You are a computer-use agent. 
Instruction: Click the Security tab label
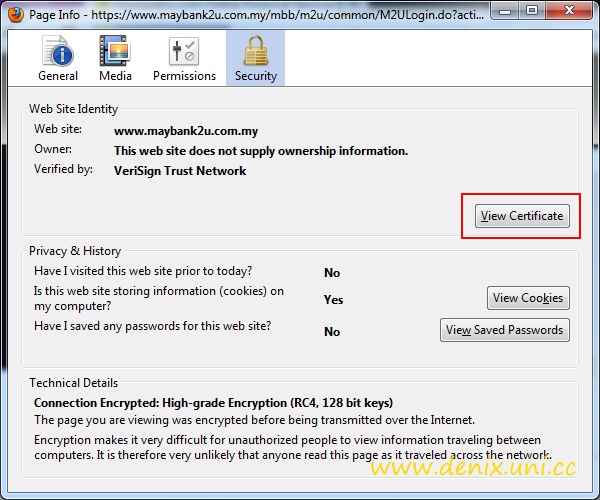(256, 76)
